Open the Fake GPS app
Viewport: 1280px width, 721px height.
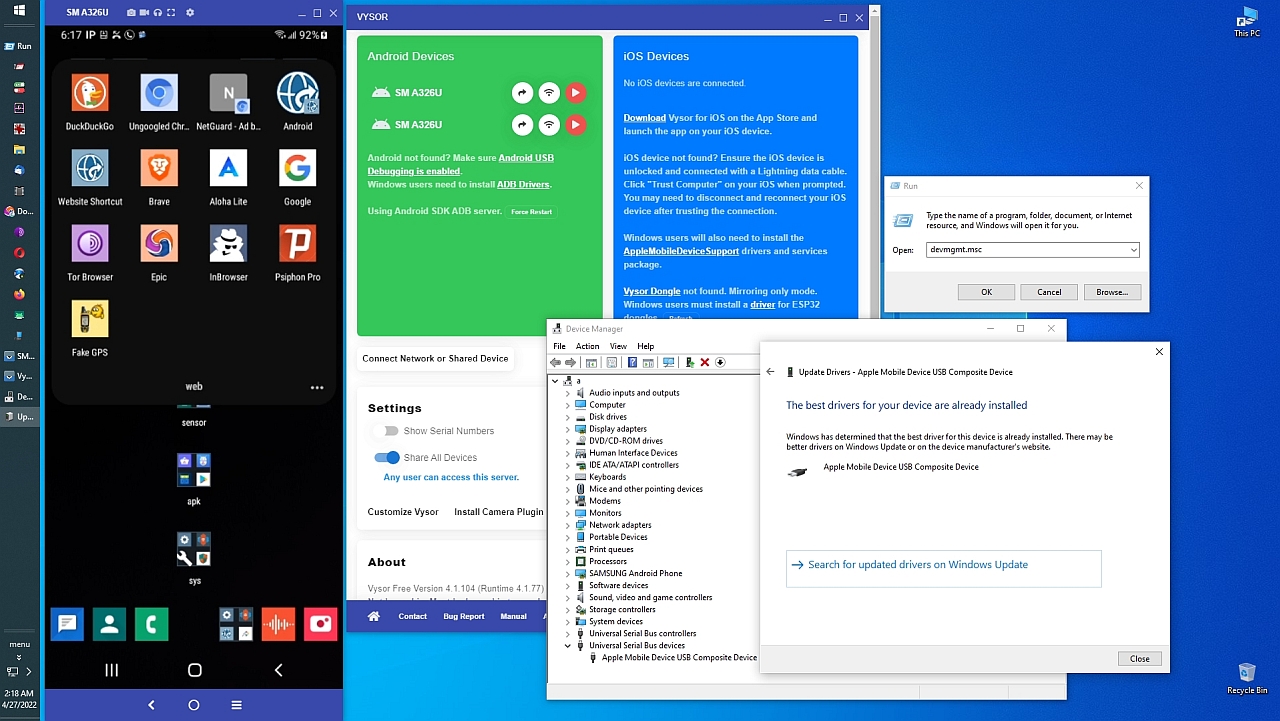click(90, 319)
